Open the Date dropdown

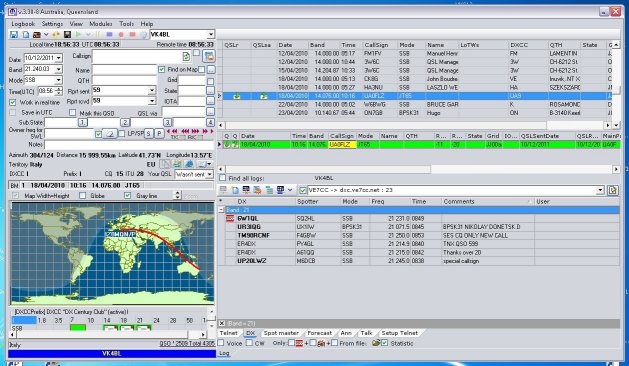pyautogui.click(x=59, y=58)
